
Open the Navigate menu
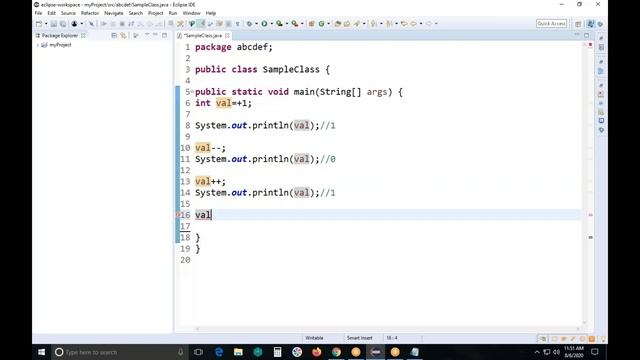113,13
